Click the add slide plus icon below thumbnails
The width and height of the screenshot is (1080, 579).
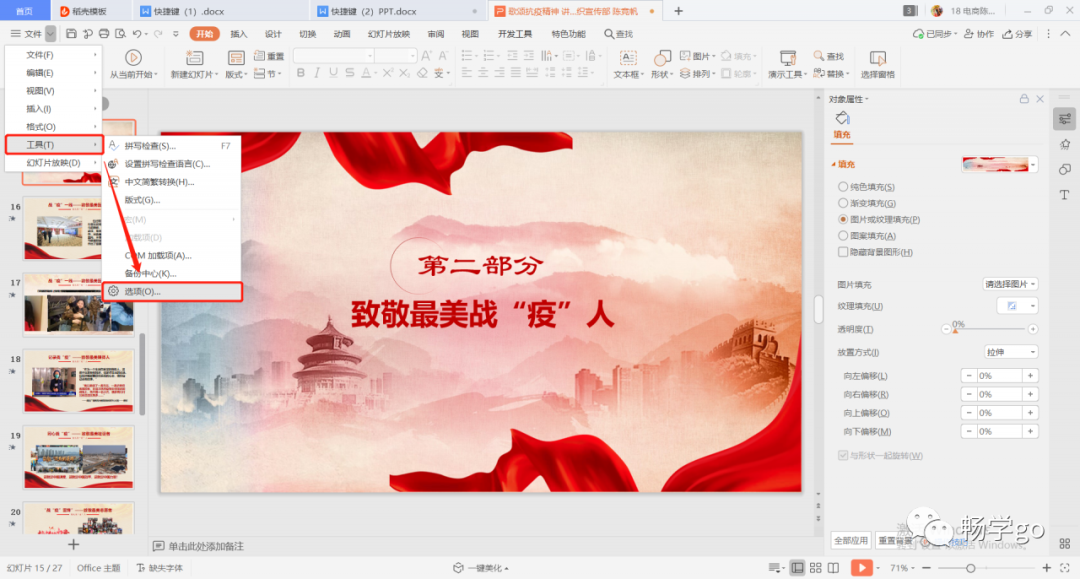(74, 545)
